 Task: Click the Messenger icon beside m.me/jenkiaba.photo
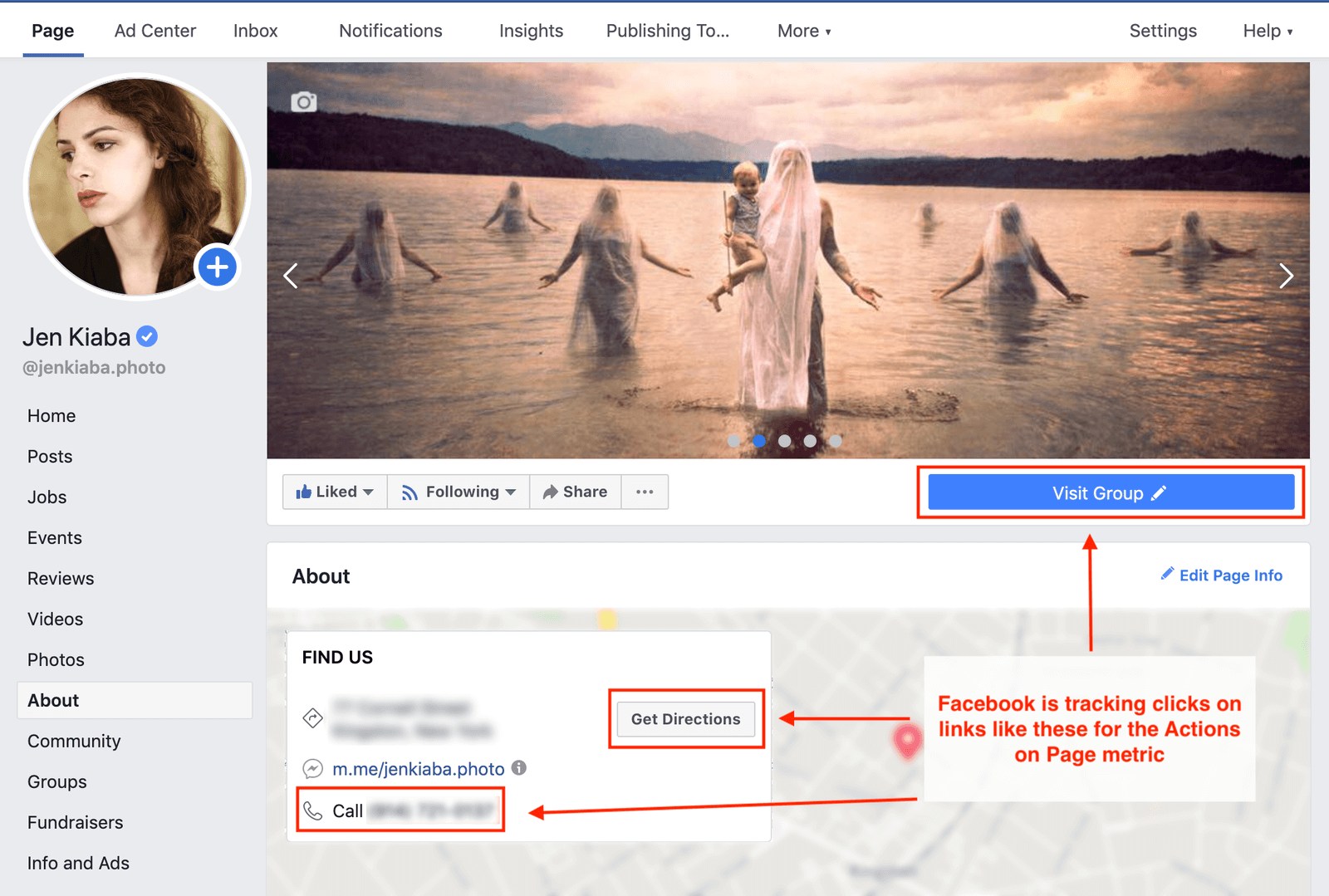pos(312,769)
